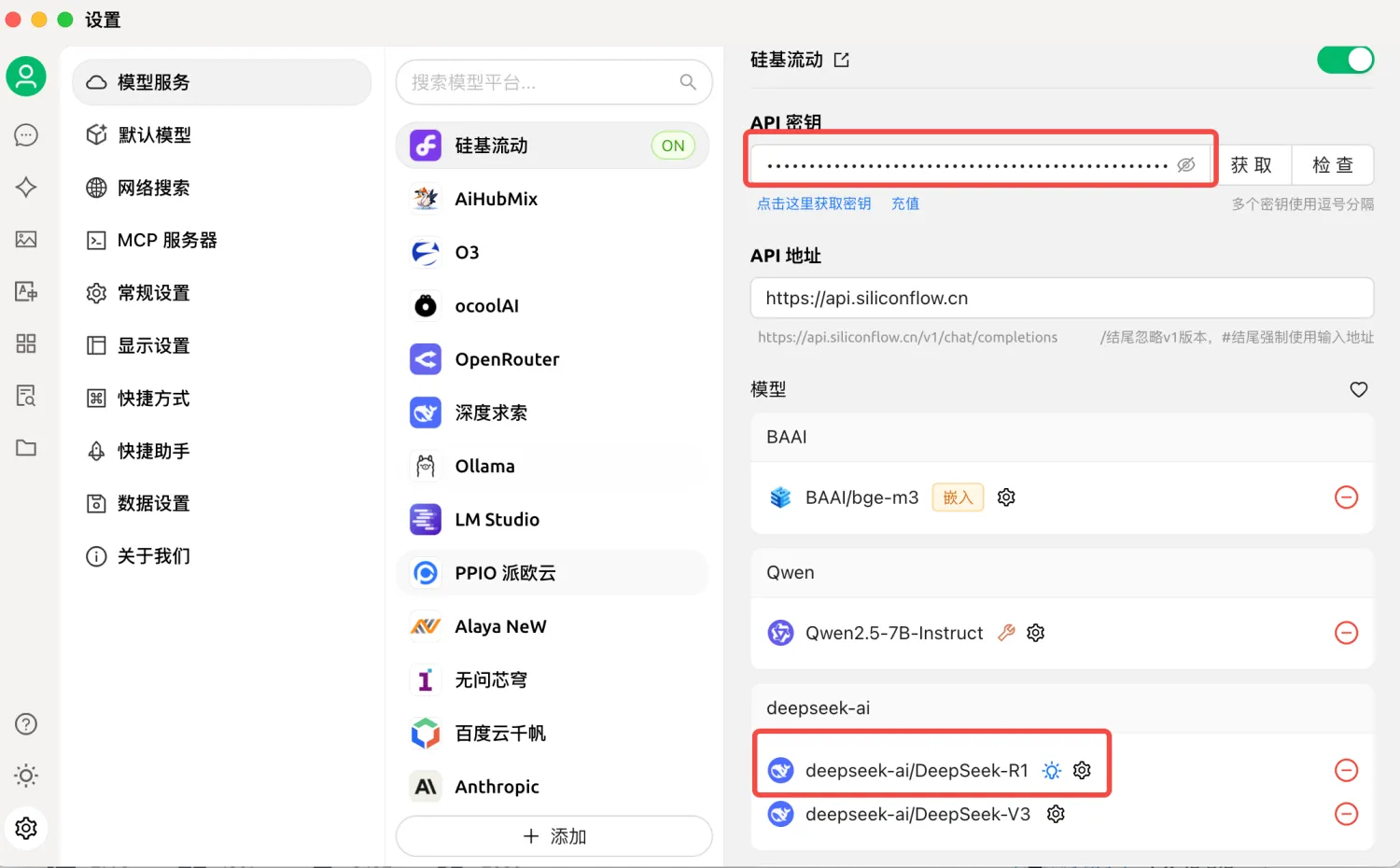This screenshot has width=1400, height=868.
Task: Open MCP 服务器 settings section
Action: [221, 240]
